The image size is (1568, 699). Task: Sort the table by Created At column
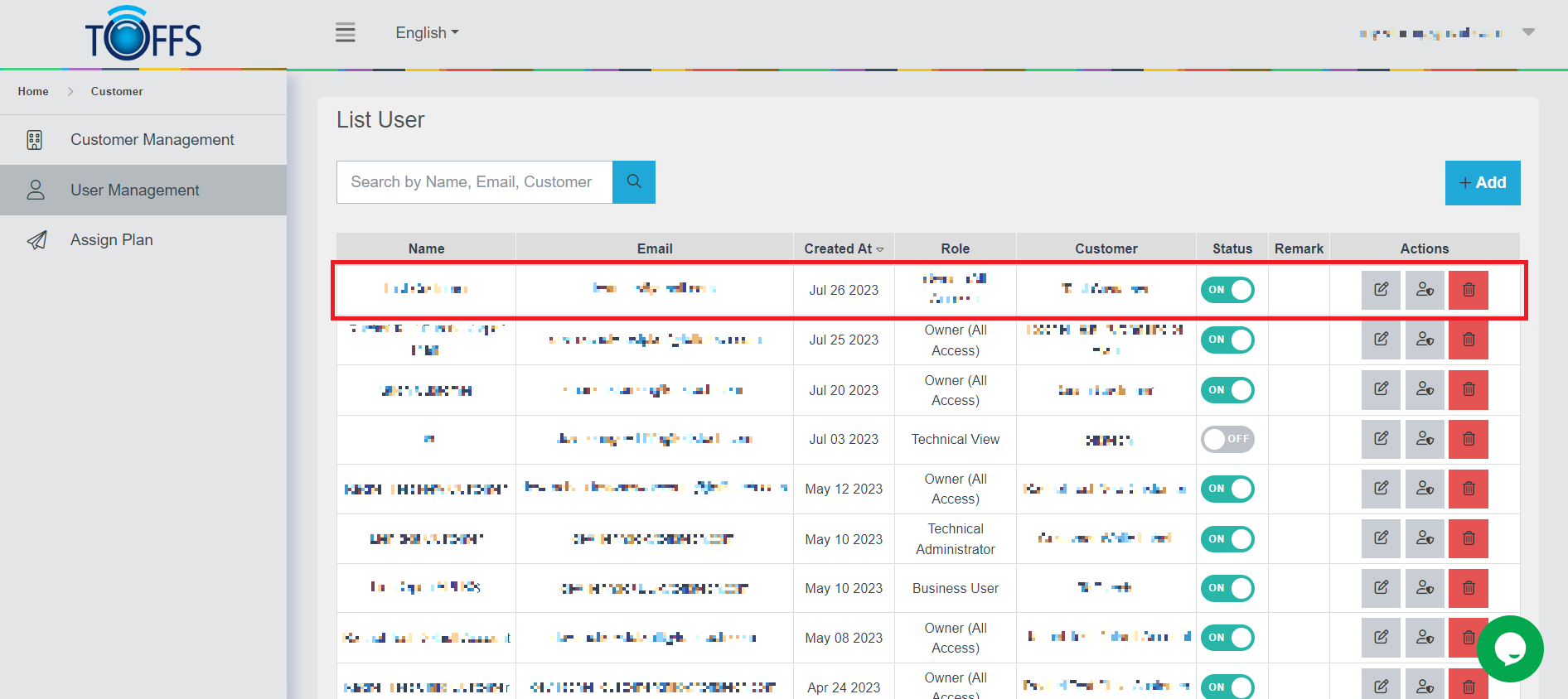pyautogui.click(x=843, y=248)
